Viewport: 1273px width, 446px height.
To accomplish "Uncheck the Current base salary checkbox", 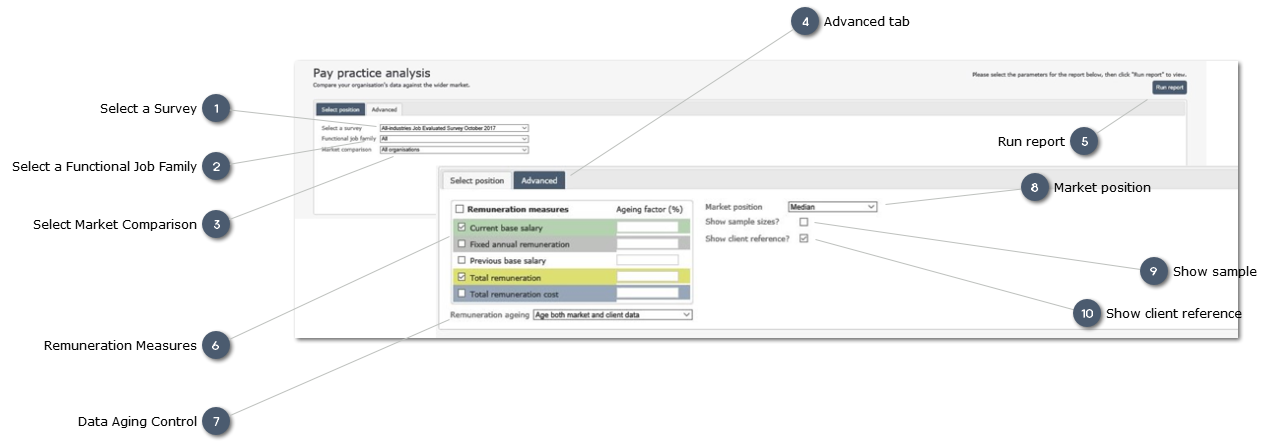I will tap(461, 228).
